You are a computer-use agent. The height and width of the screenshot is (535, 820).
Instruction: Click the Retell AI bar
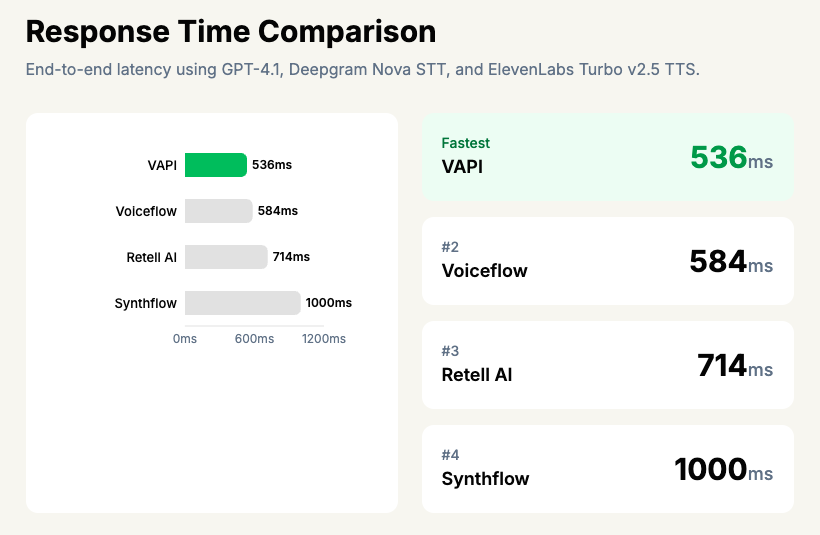pyautogui.click(x=226, y=257)
